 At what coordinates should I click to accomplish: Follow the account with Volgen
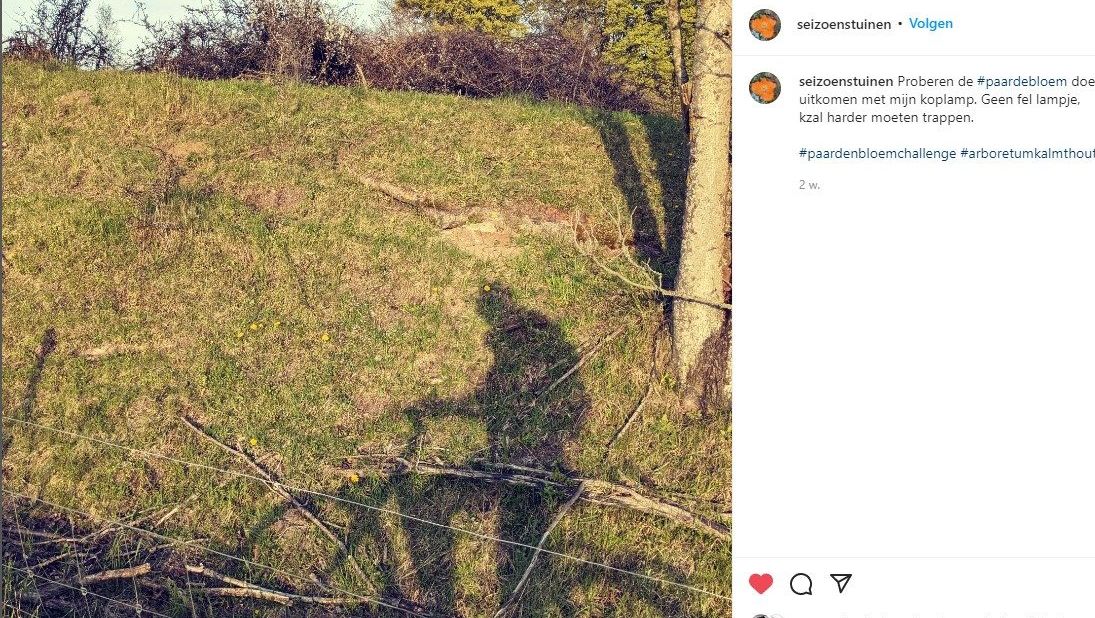coord(931,24)
